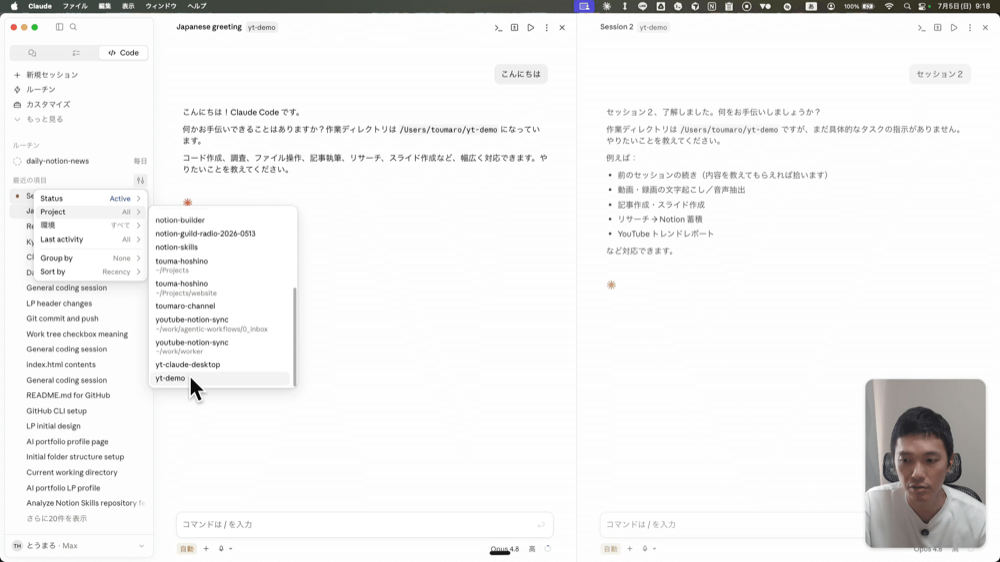The image size is (1000, 562).
Task: Click the plus attach icon in Session 2 pane
Action: point(629,549)
